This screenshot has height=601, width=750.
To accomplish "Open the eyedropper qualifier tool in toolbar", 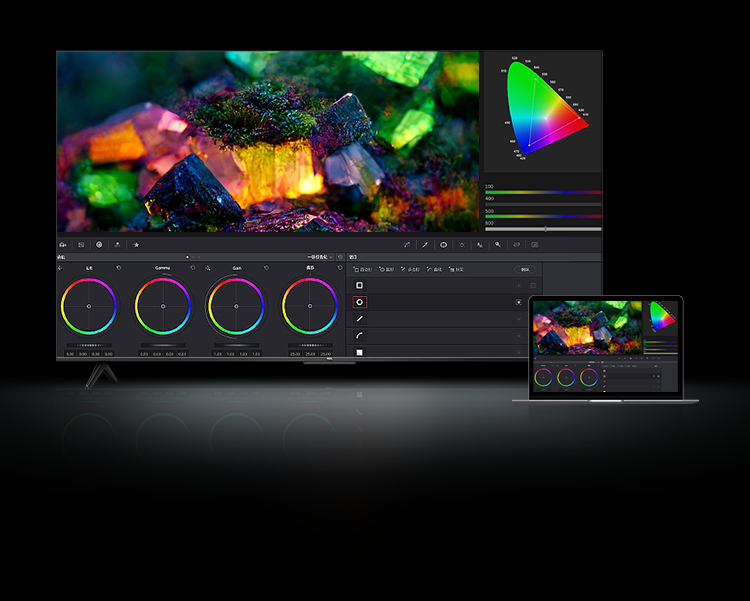I will tap(425, 244).
